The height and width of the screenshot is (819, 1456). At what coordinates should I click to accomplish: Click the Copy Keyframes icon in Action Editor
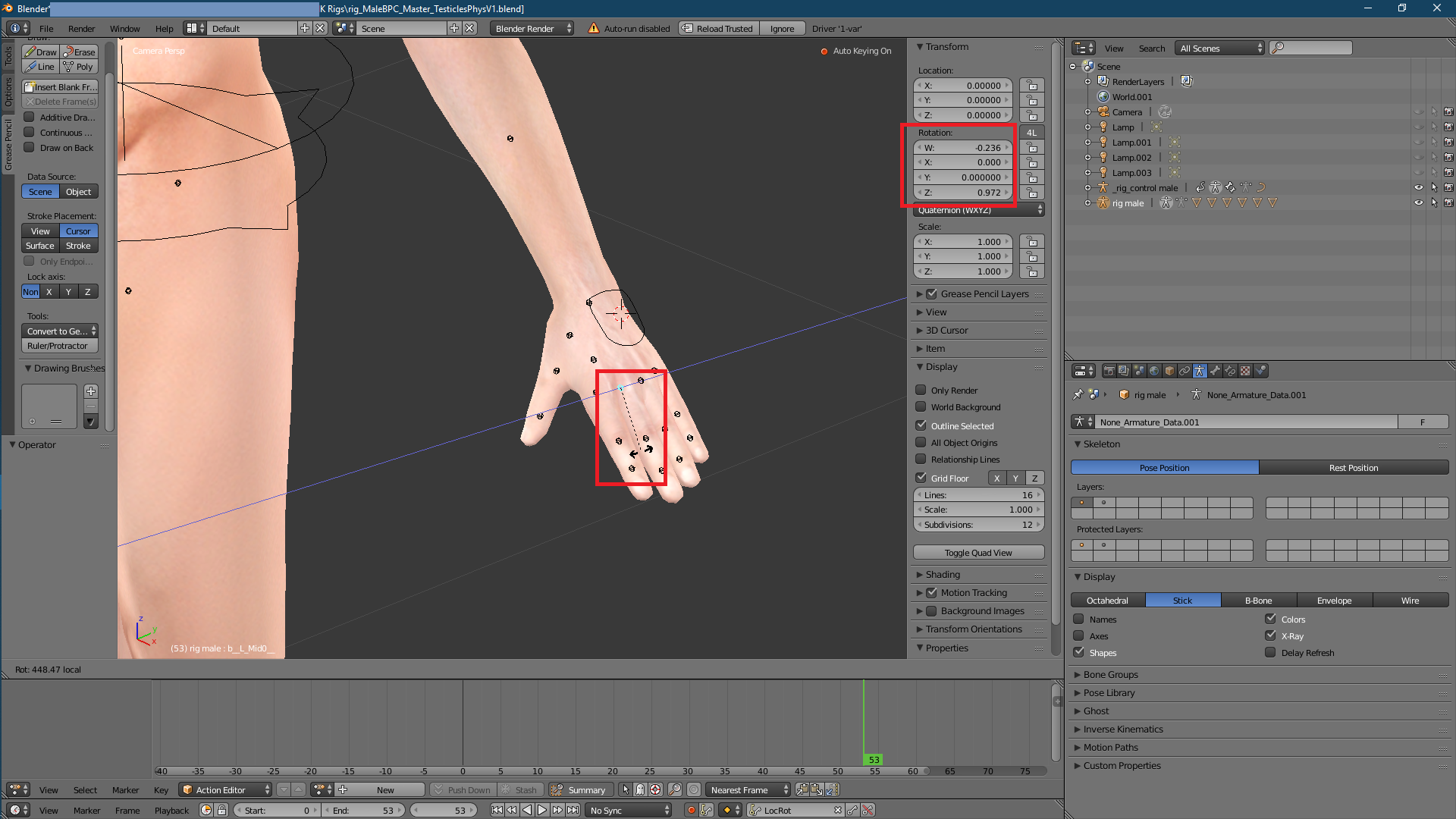point(802,789)
